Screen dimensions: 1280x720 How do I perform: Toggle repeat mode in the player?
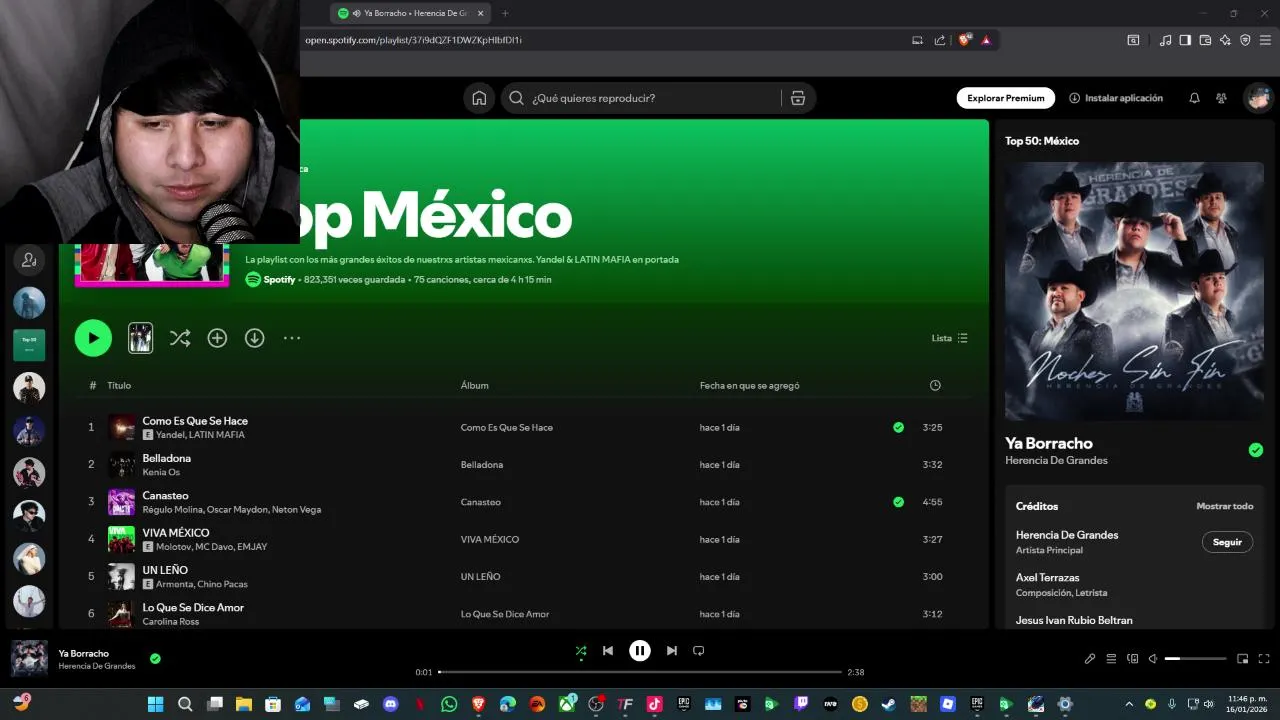(x=699, y=651)
